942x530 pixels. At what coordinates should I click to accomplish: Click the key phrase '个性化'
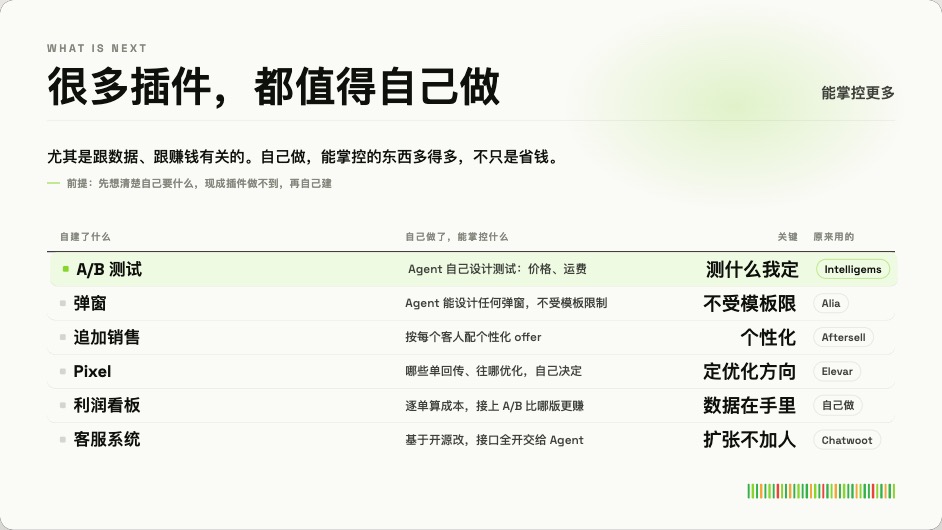point(768,337)
